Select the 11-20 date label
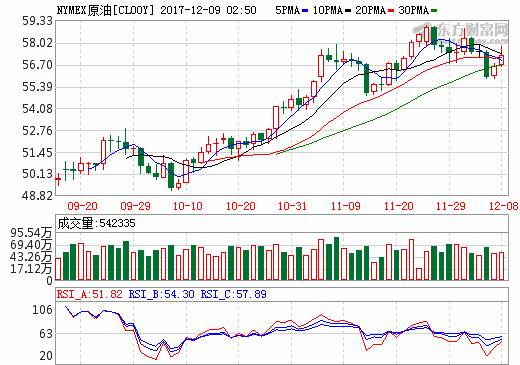This screenshot has height=365, width=520. [399, 206]
